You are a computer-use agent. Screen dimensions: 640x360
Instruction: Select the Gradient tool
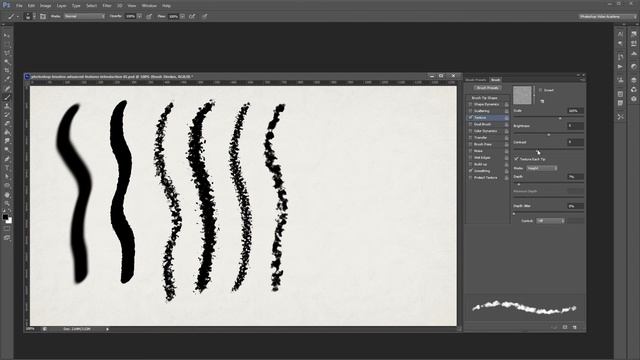7,132
